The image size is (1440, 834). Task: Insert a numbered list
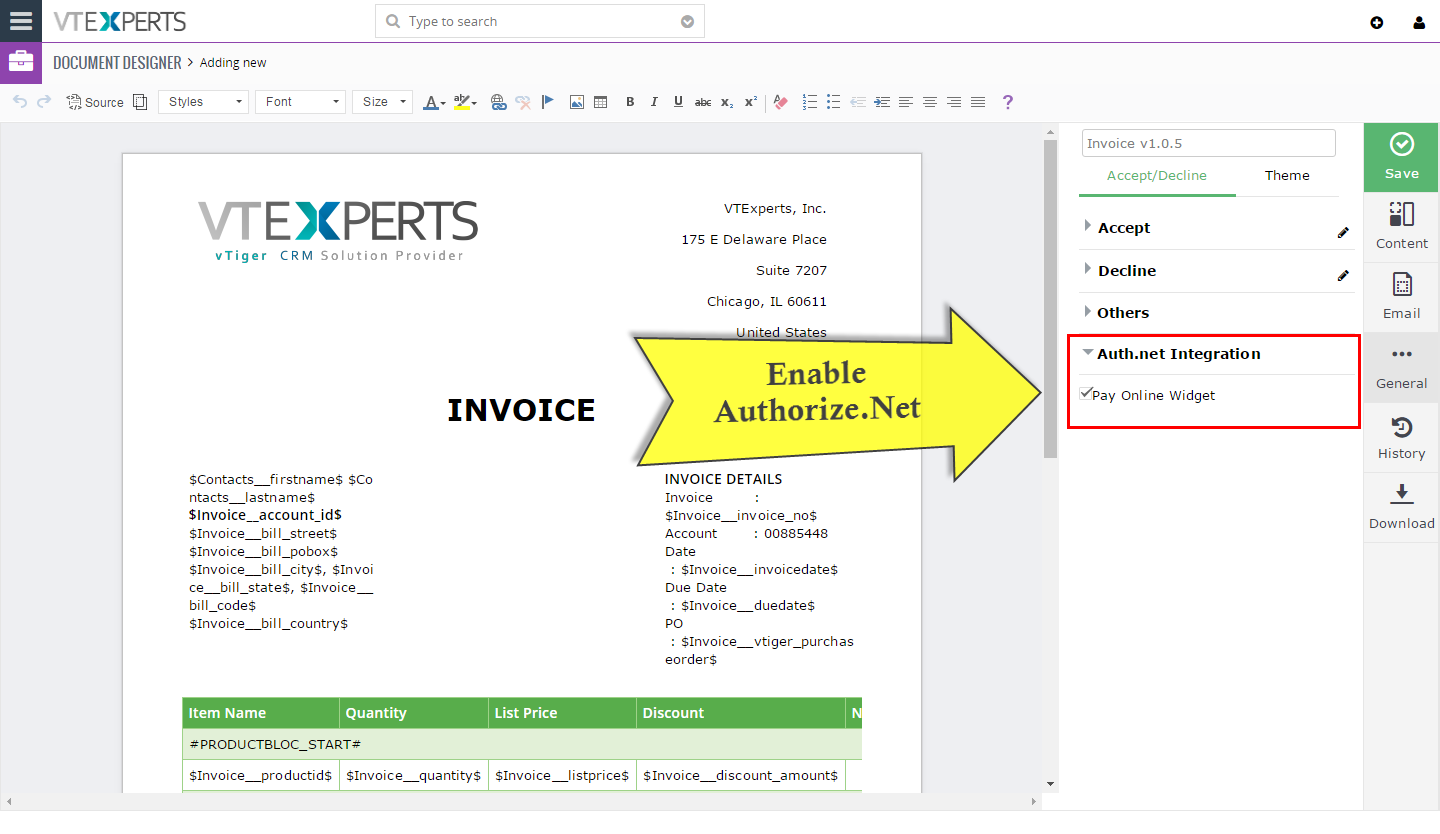tap(810, 102)
